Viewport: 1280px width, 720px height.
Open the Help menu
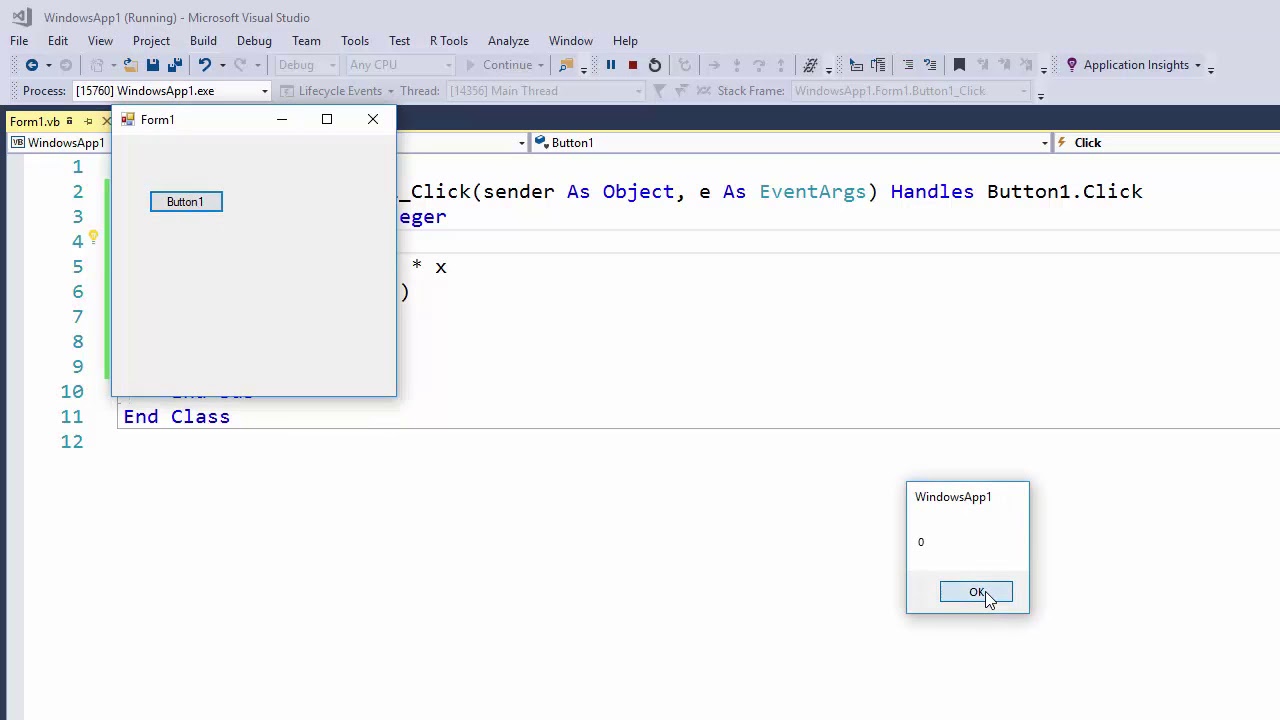(x=625, y=41)
